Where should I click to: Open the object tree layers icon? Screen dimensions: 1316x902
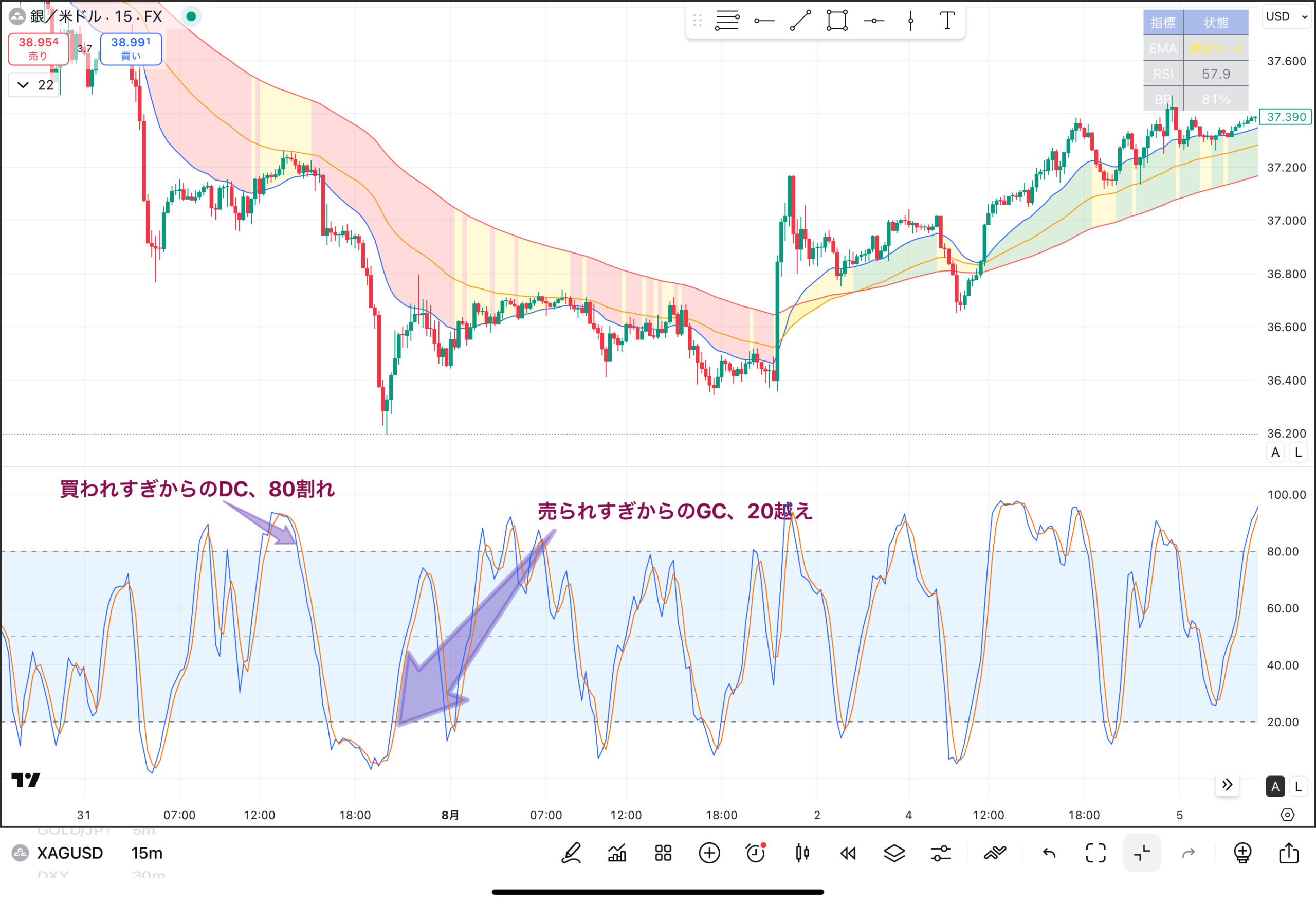tap(894, 853)
